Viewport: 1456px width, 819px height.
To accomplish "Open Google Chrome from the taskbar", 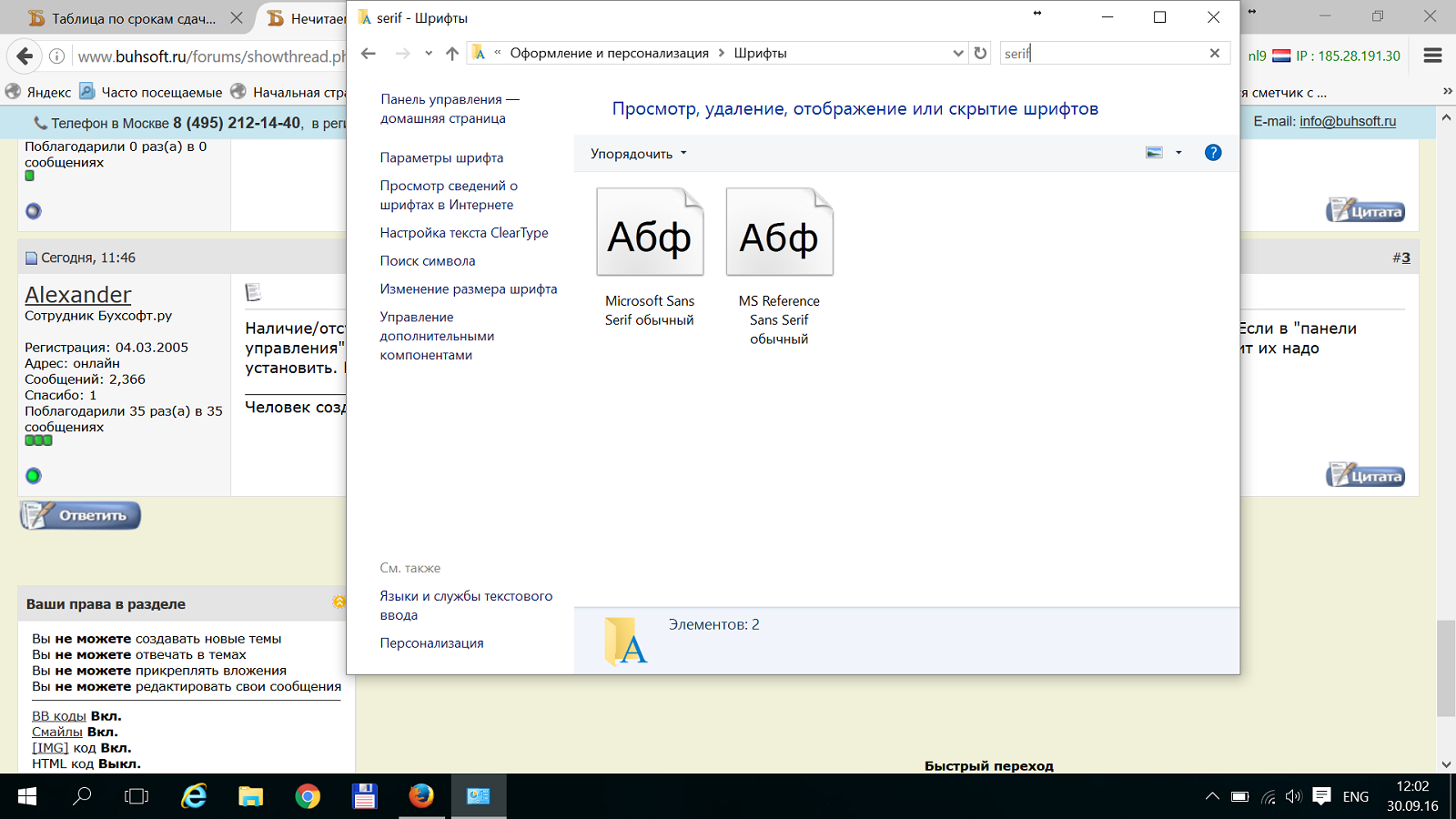I will (308, 796).
